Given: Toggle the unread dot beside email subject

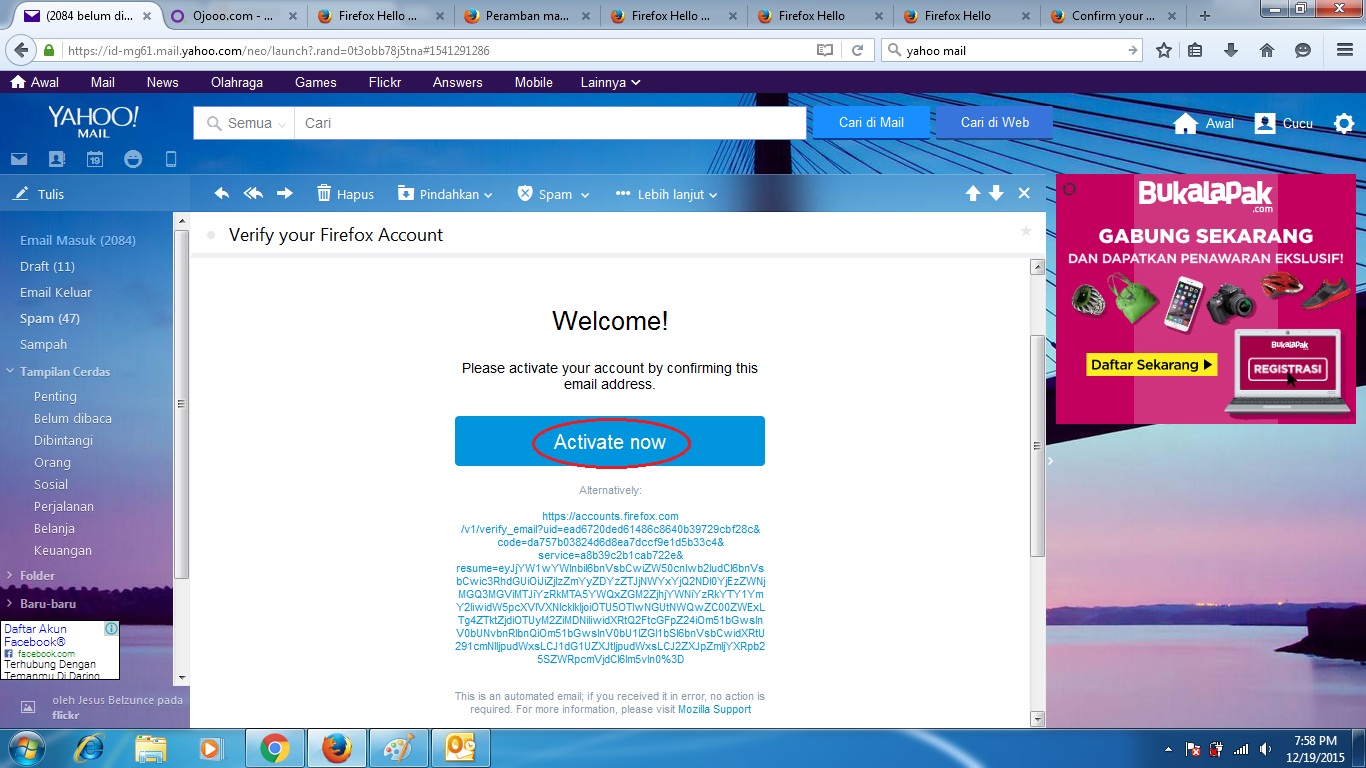Looking at the screenshot, I should click(211, 235).
